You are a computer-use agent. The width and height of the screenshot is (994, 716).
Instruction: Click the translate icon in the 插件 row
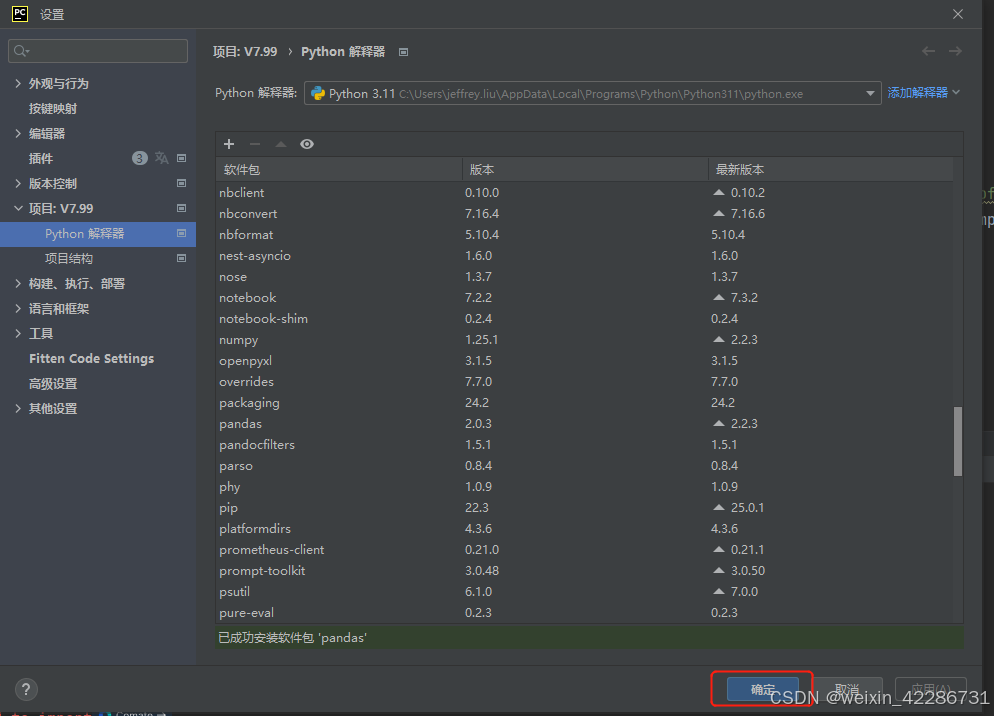pos(162,158)
